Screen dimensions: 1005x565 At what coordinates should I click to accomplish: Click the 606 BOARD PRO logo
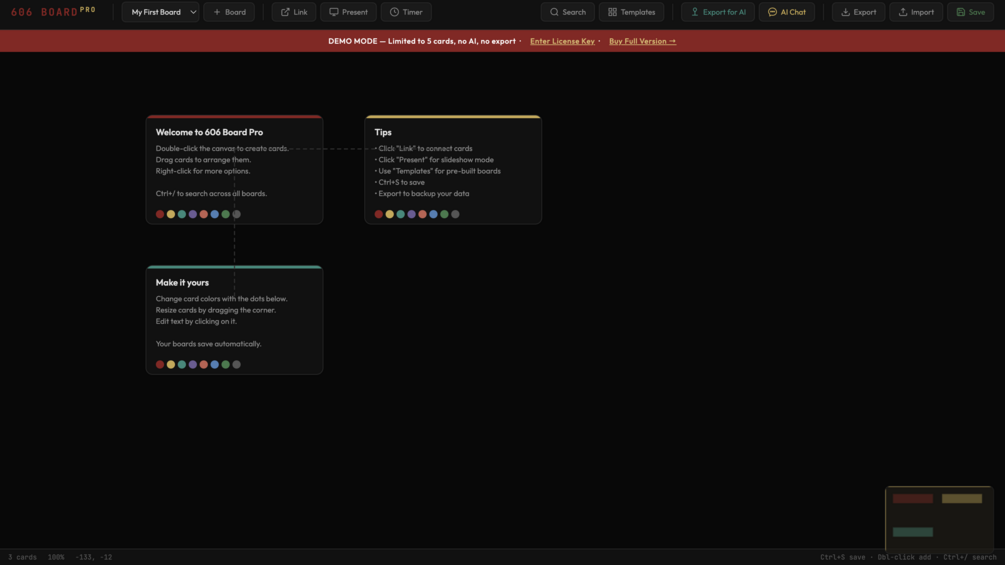(53, 12)
